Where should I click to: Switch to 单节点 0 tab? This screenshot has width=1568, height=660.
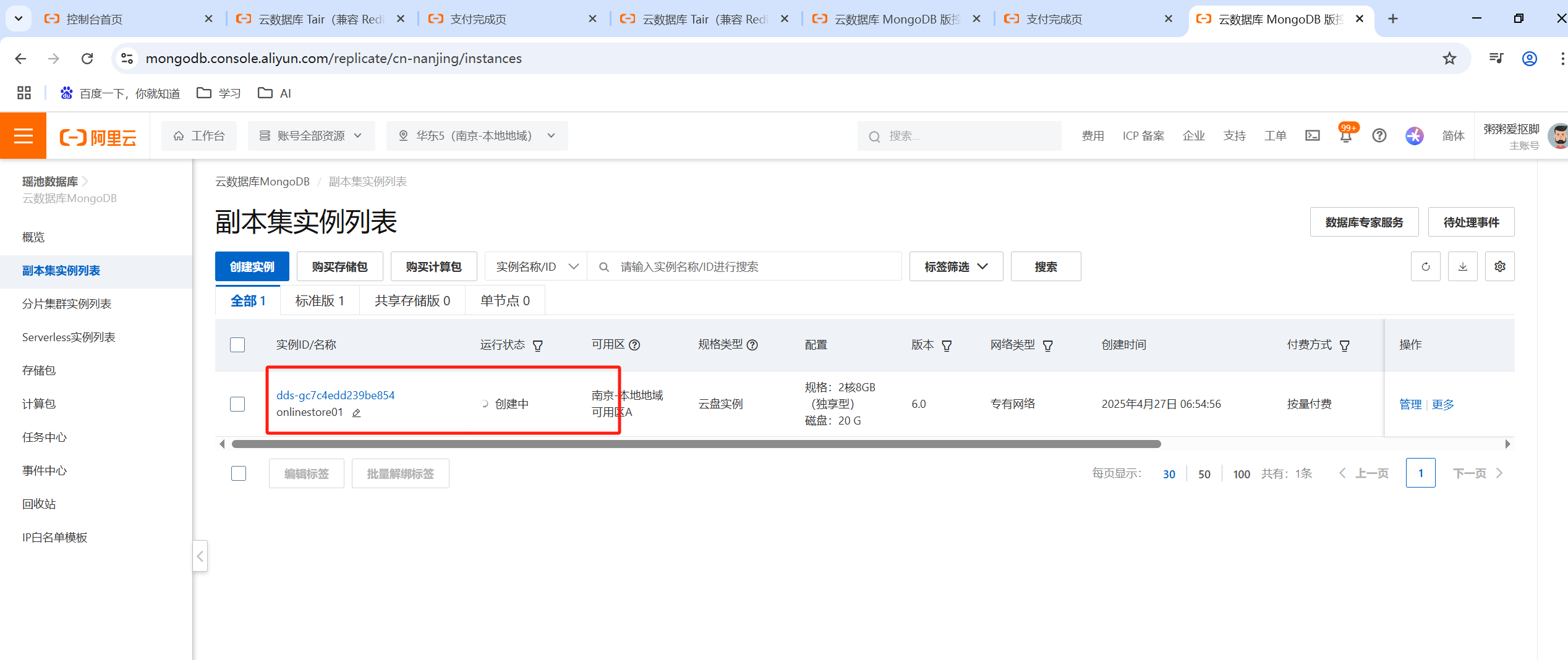(x=505, y=300)
